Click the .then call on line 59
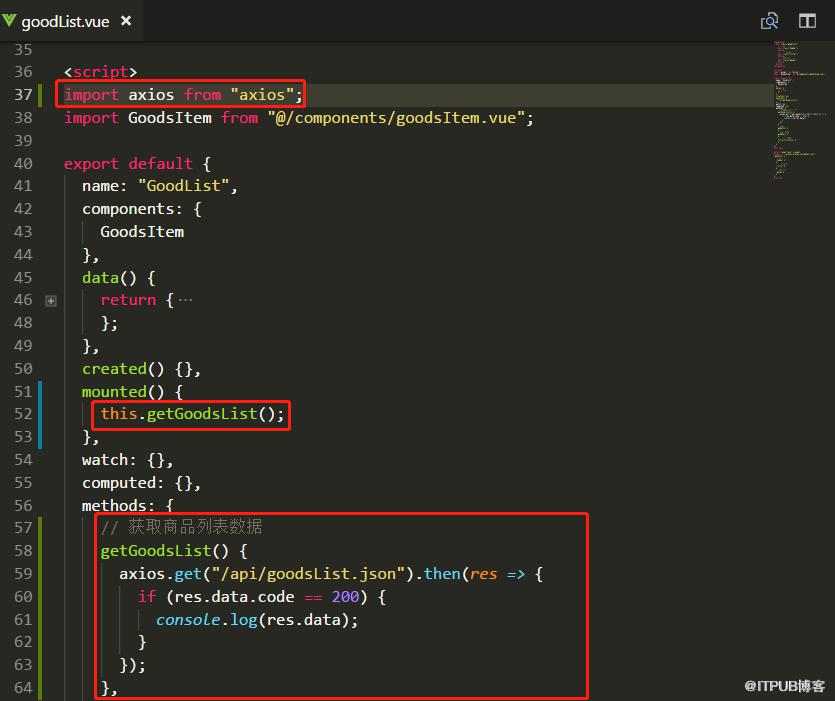This screenshot has width=835, height=701. (x=441, y=574)
